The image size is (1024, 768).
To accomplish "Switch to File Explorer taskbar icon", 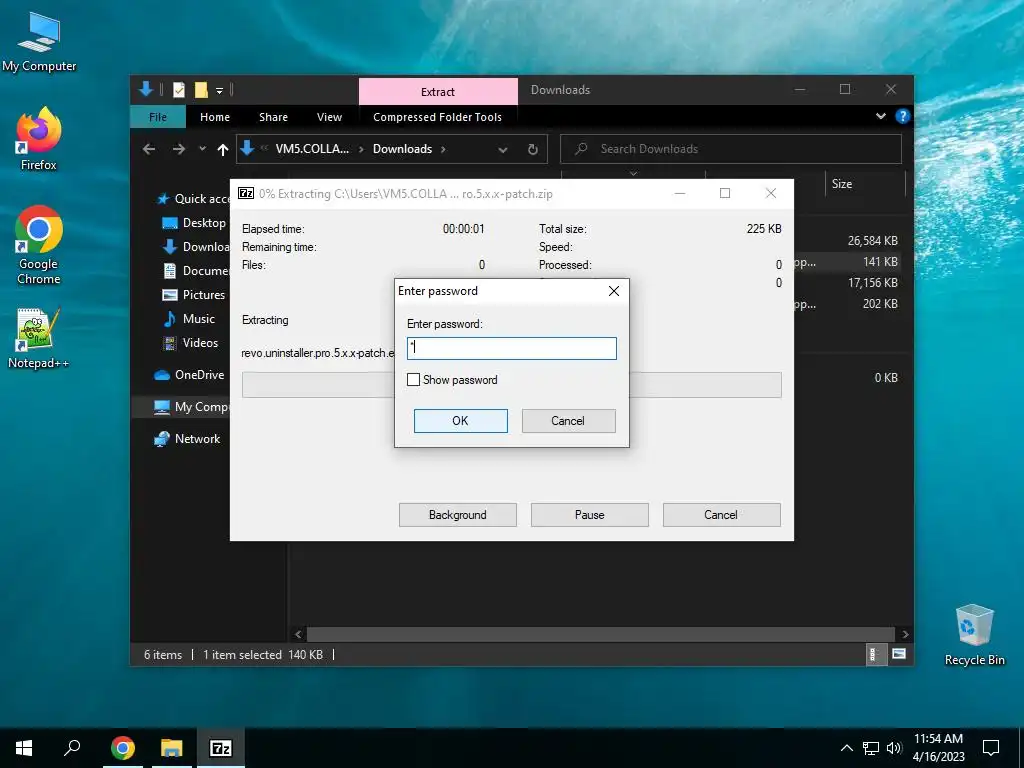I will (x=172, y=748).
